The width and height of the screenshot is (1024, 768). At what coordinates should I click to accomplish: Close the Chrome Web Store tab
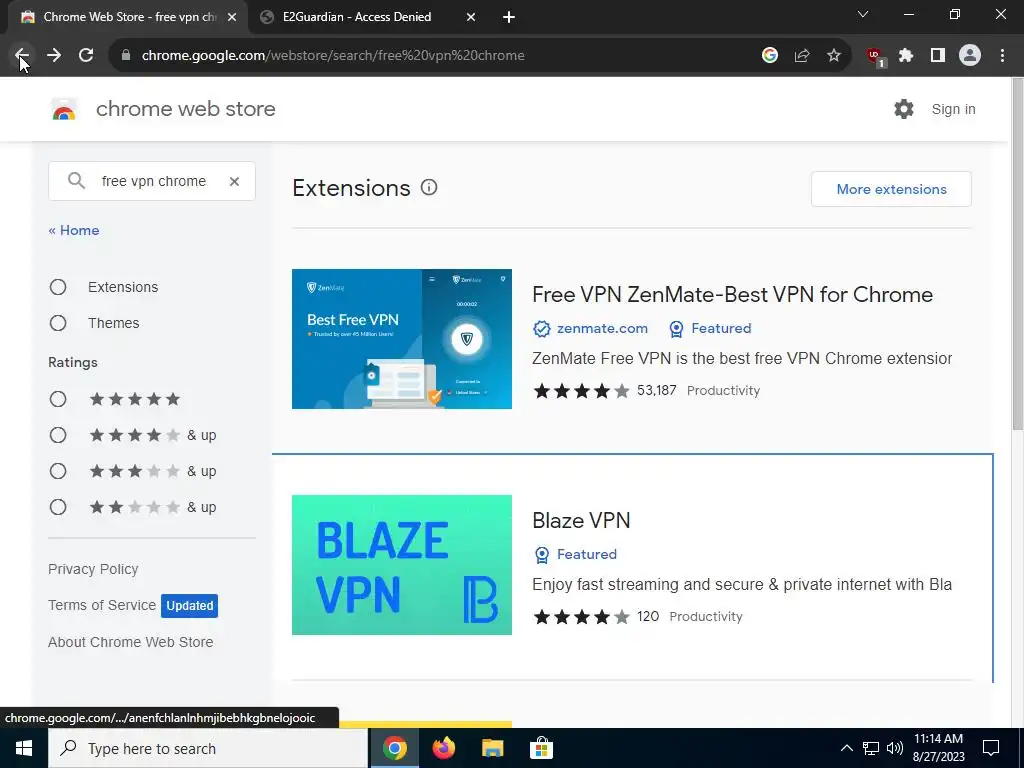(232, 17)
